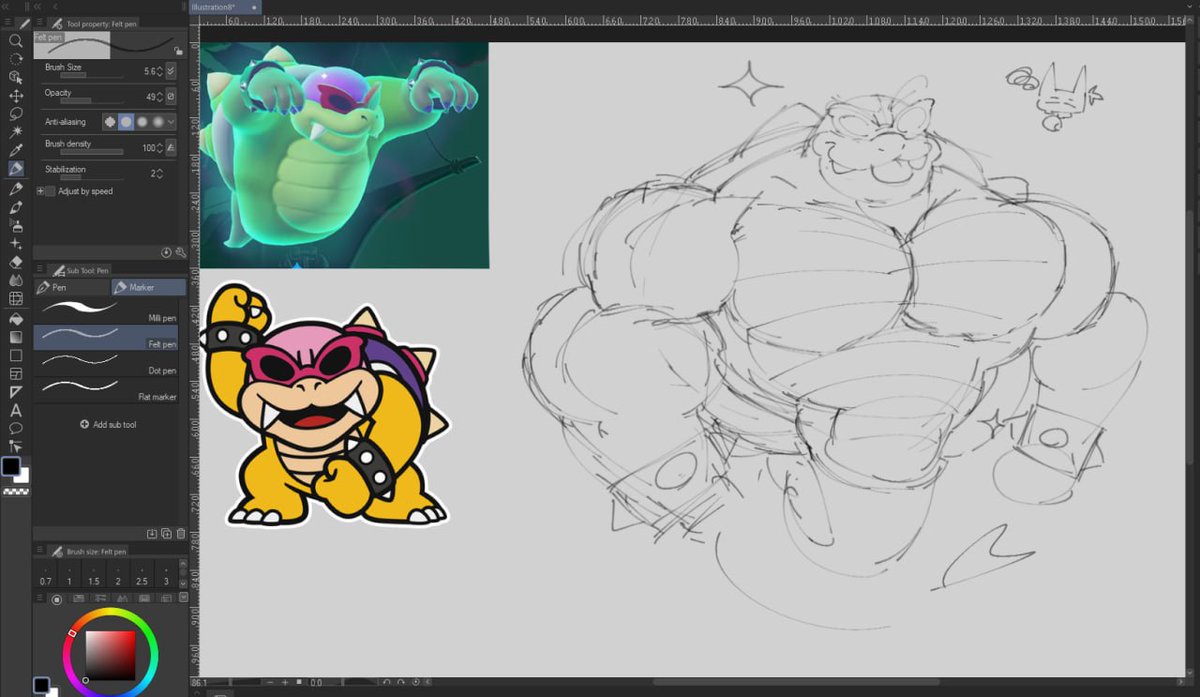
Task: Select the Rotate view tool
Action: (x=16, y=59)
